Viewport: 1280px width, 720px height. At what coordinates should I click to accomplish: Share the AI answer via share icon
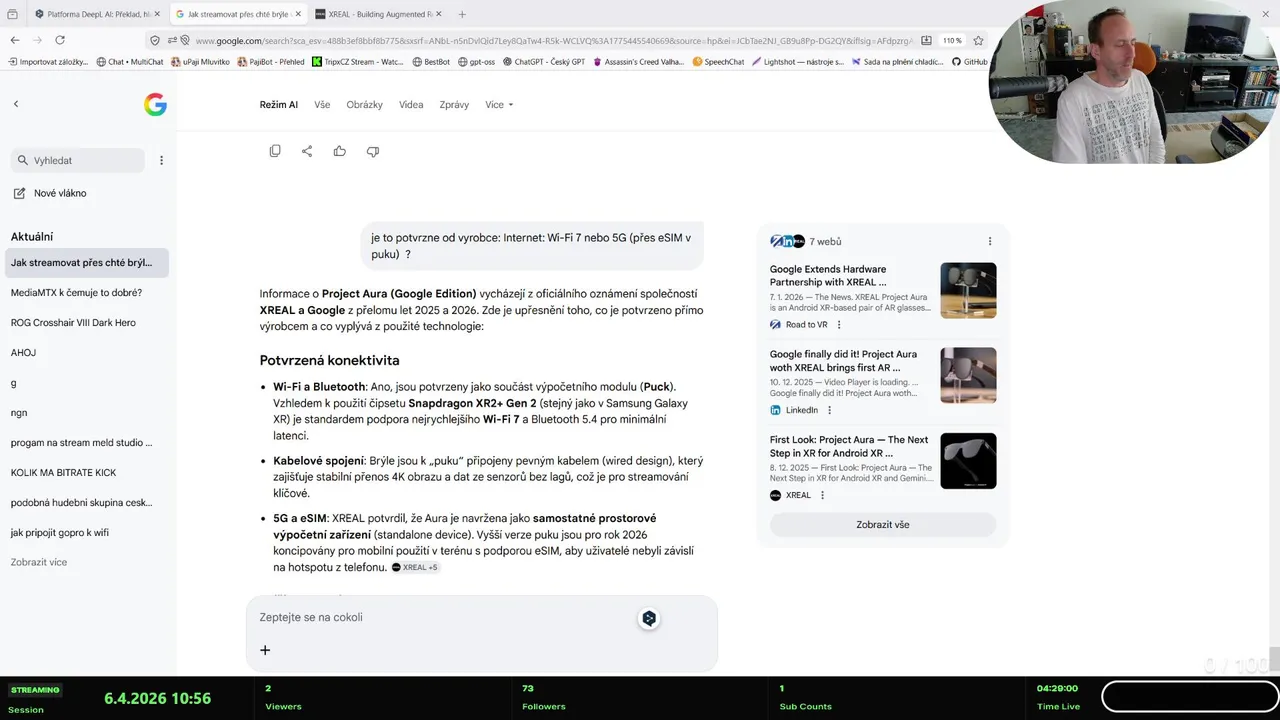click(307, 151)
